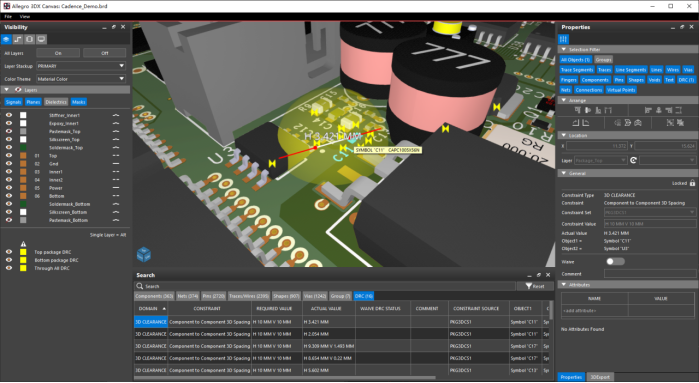Viewport: 699px width, 383px height.
Task: Hide the Power layer
Action: pyautogui.click(x=8, y=188)
